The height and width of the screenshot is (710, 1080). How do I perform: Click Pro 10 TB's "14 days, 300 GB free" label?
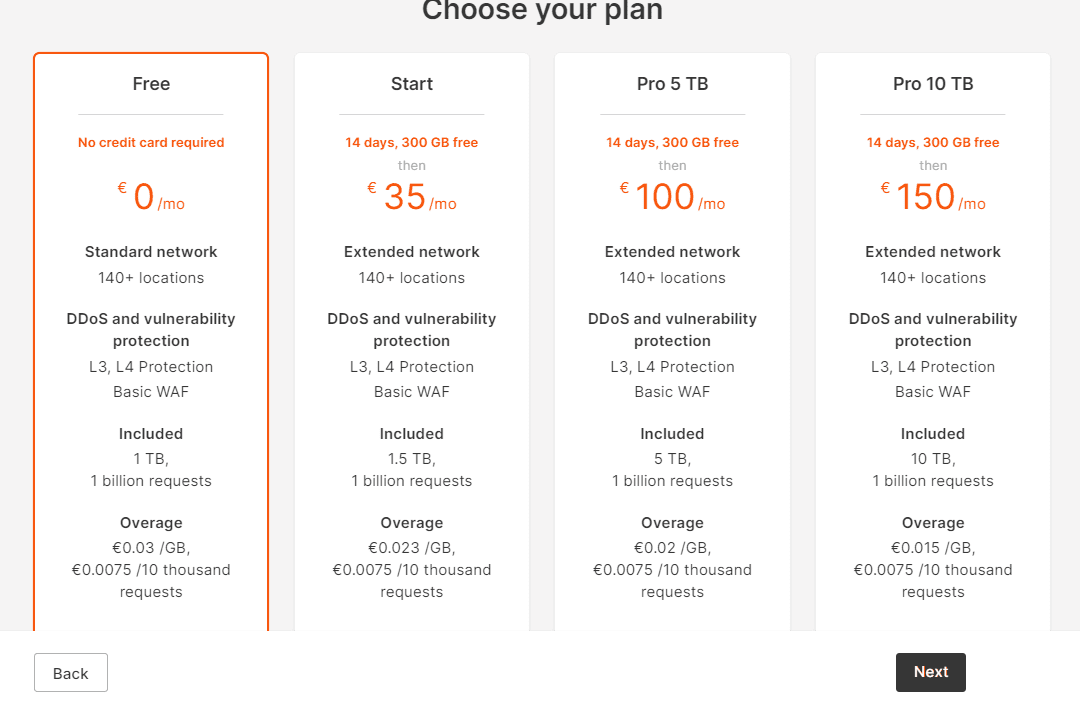[933, 143]
